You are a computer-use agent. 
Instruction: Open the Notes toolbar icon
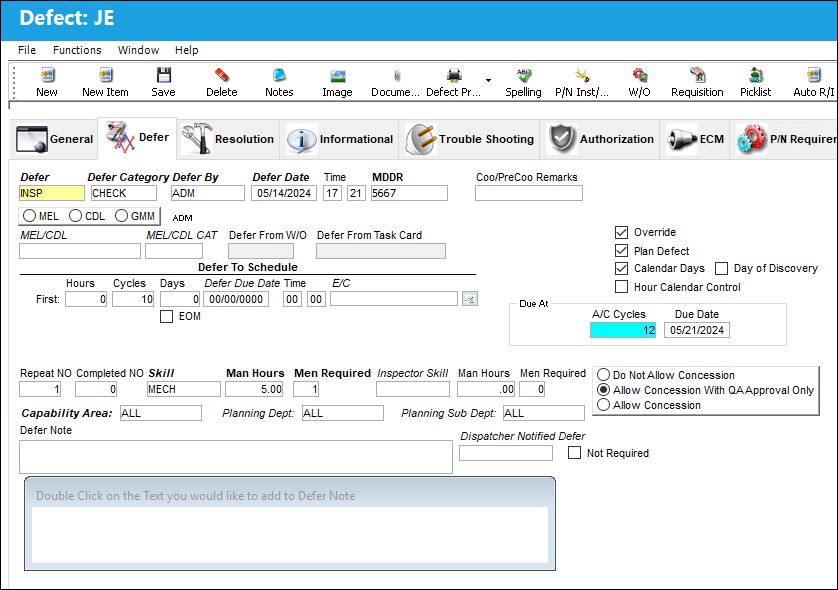coord(280,75)
